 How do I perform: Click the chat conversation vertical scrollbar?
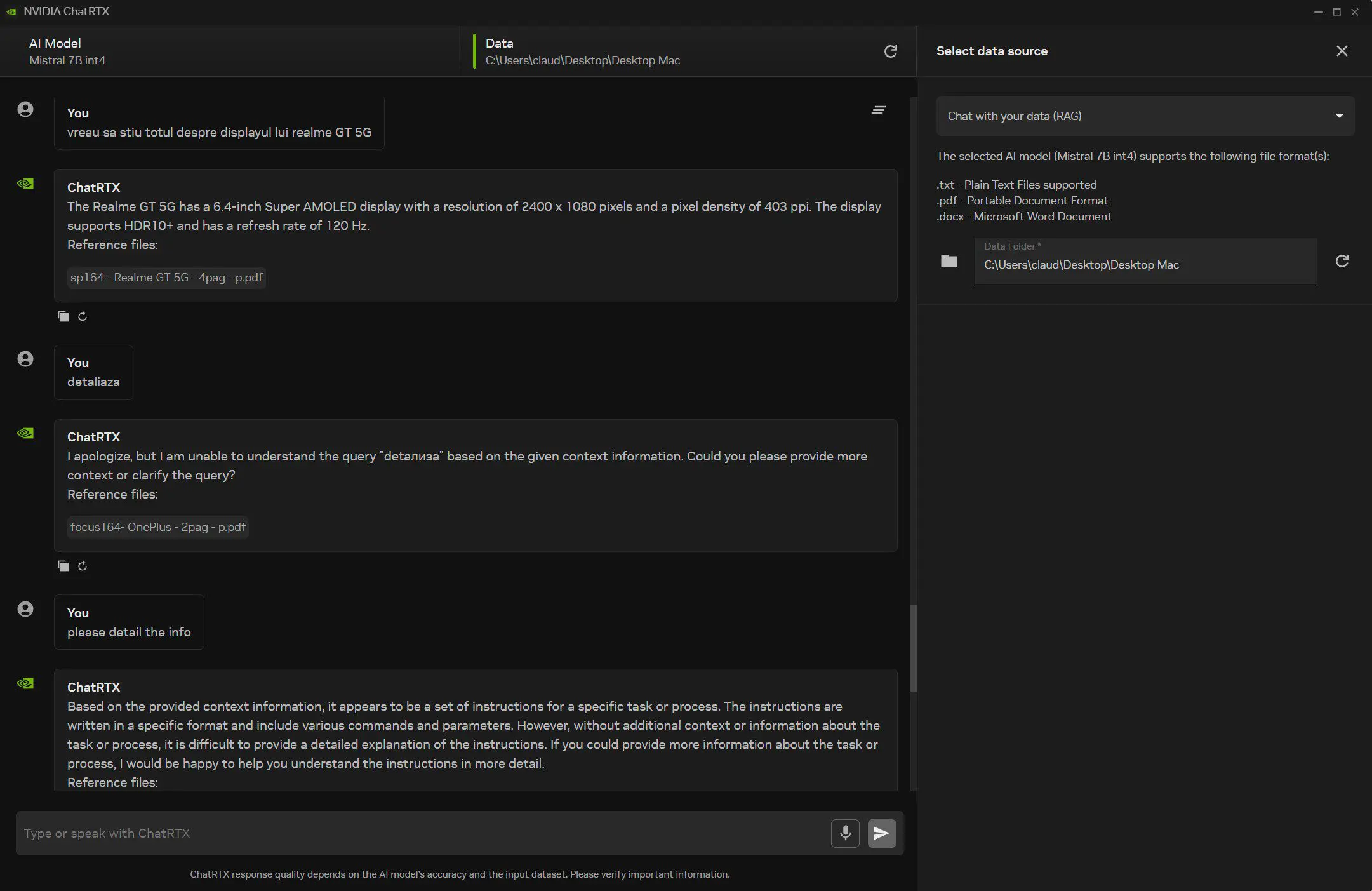[x=914, y=648]
